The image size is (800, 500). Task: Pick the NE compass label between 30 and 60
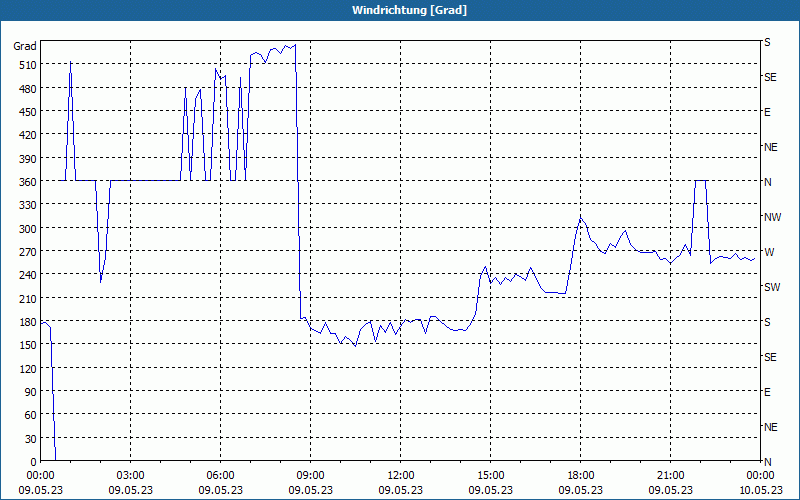coord(770,427)
